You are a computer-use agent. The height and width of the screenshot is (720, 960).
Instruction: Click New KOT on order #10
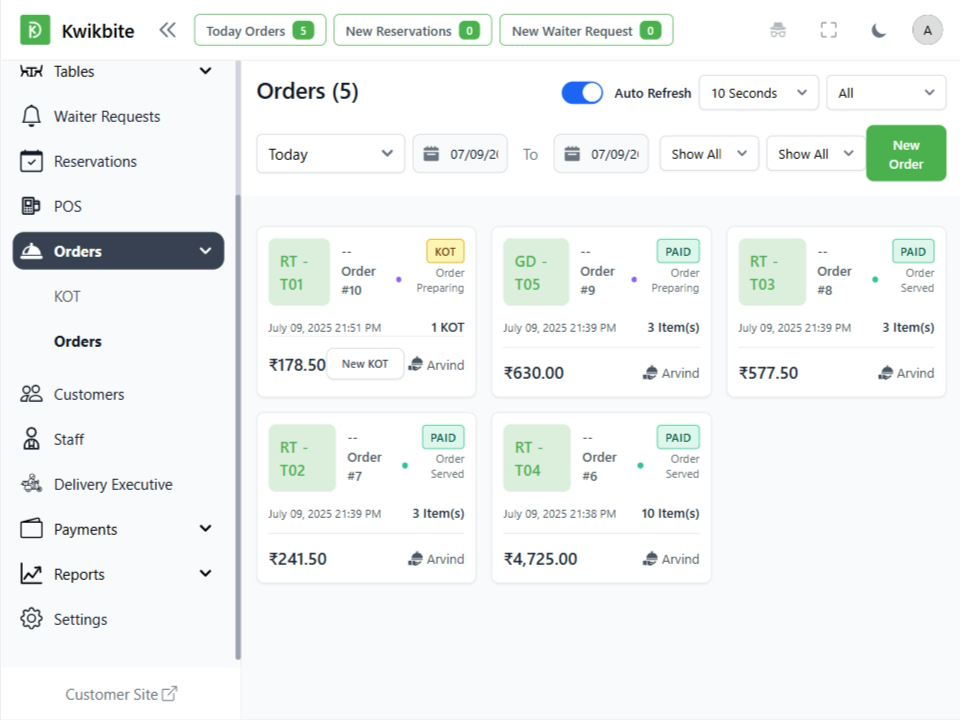click(365, 364)
